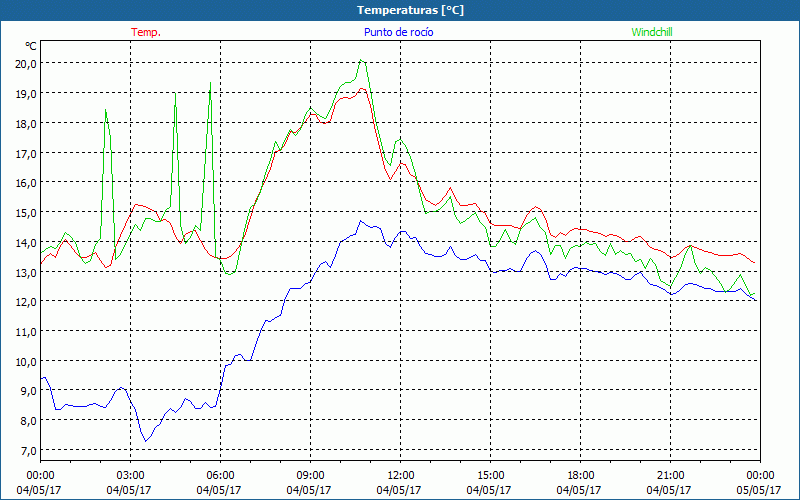Click the 16,0 y-axis value
This screenshot has width=800, height=500.
27,182
